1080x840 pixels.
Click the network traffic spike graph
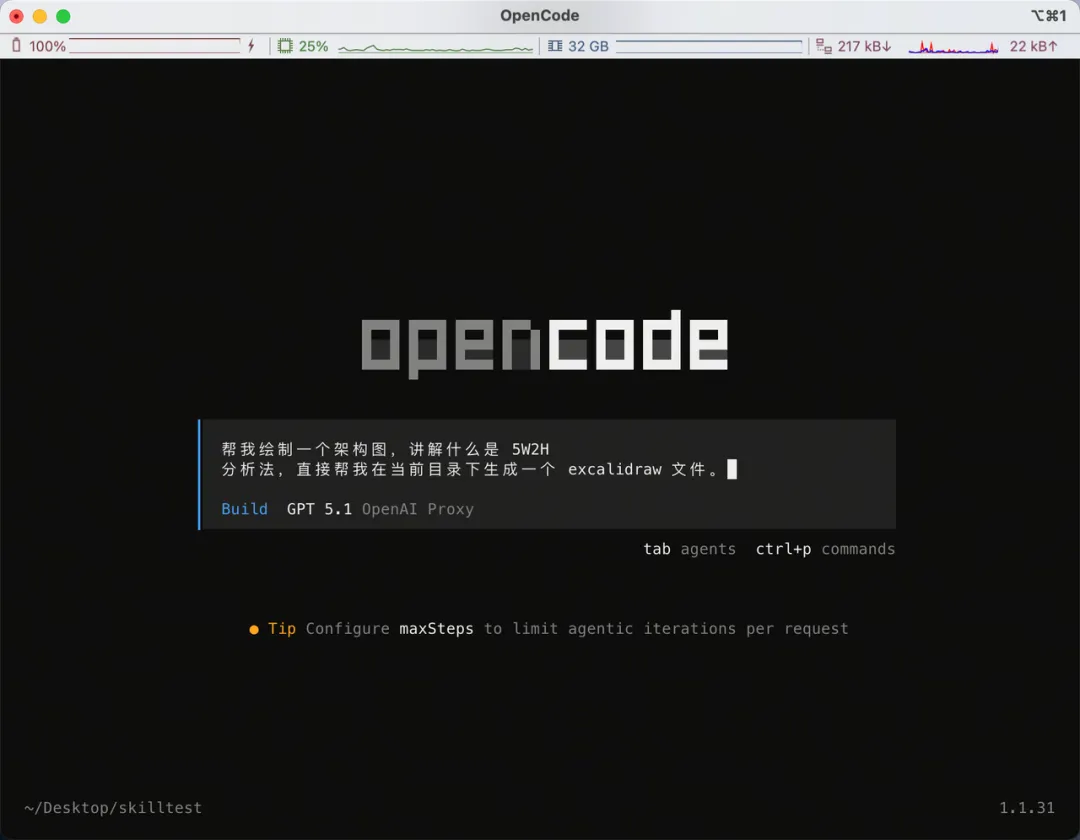pyautogui.click(x=953, y=47)
